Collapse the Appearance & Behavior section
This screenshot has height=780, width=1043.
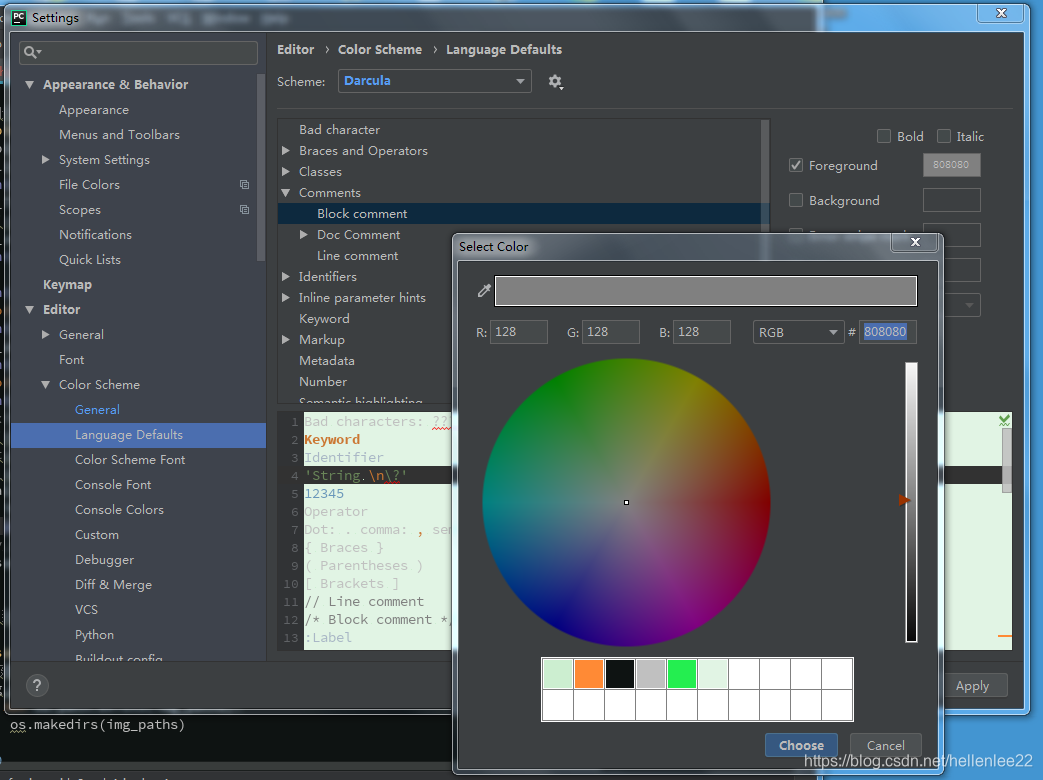pos(29,84)
